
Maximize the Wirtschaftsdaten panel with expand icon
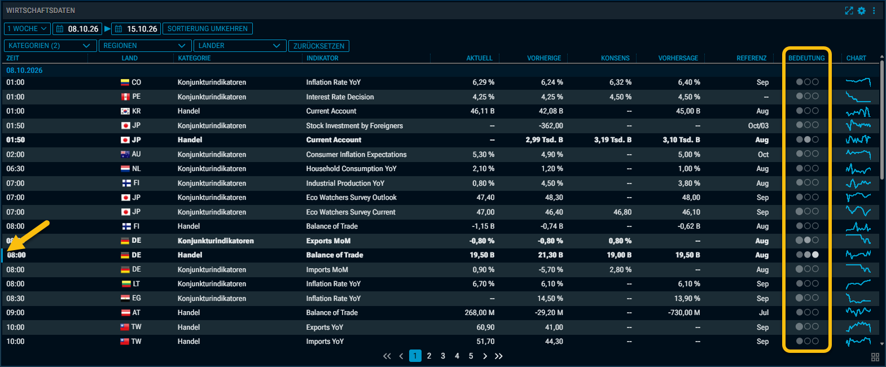849,10
